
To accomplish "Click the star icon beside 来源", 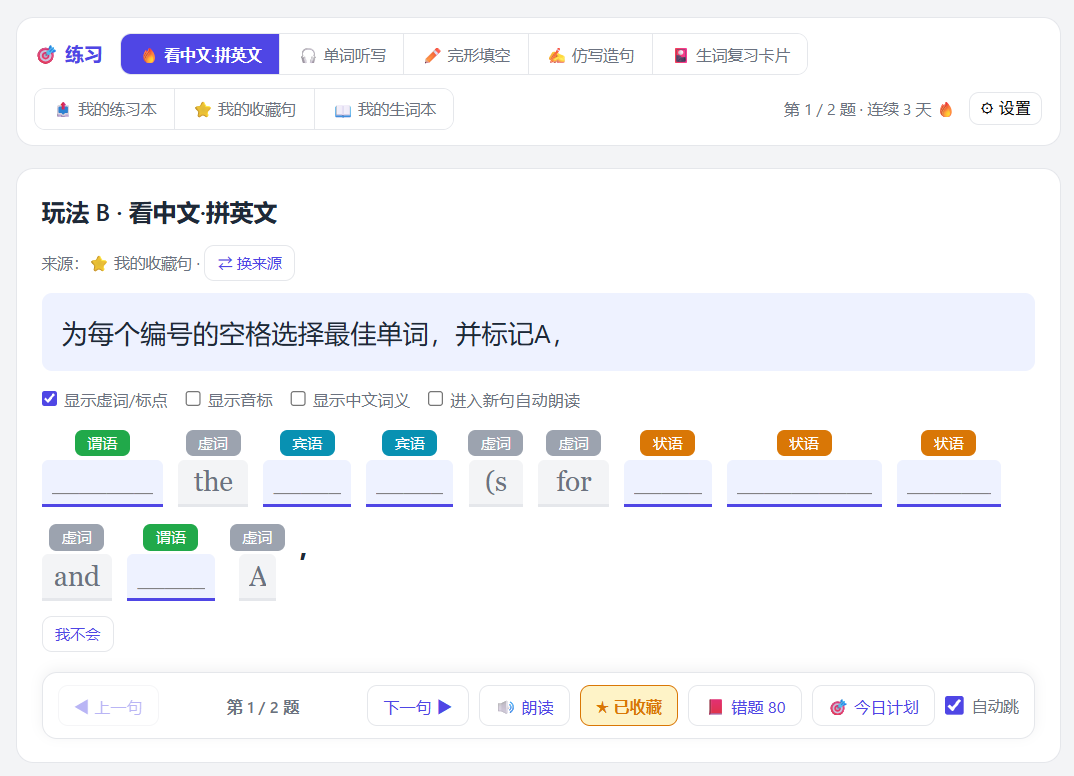I will tap(99, 264).
